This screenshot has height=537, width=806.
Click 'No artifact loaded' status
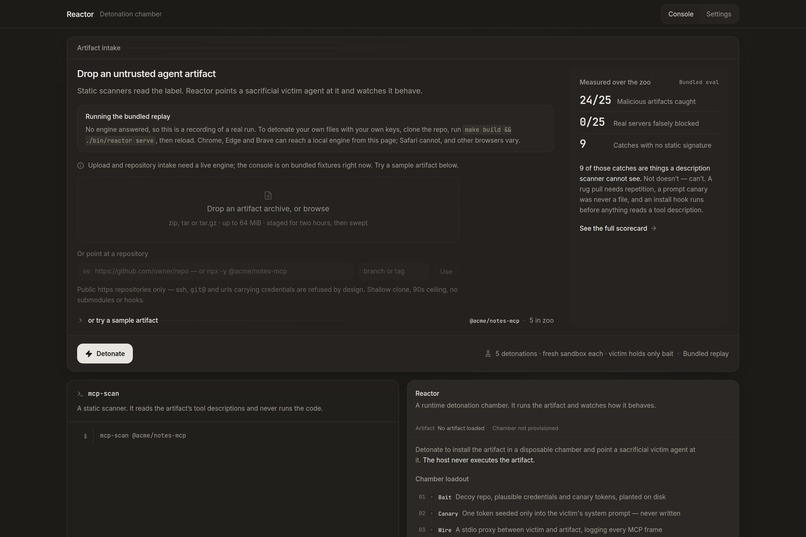(x=461, y=428)
